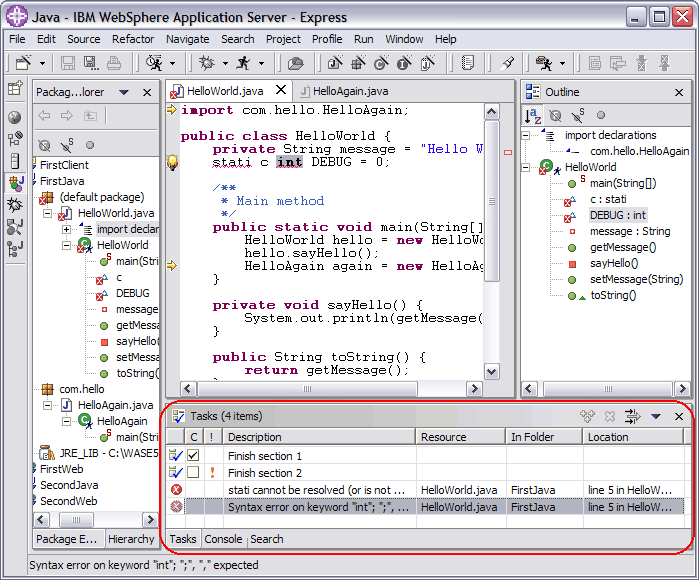Open the Project menu
Viewport: 699px width, 580px height.
[x=283, y=39]
